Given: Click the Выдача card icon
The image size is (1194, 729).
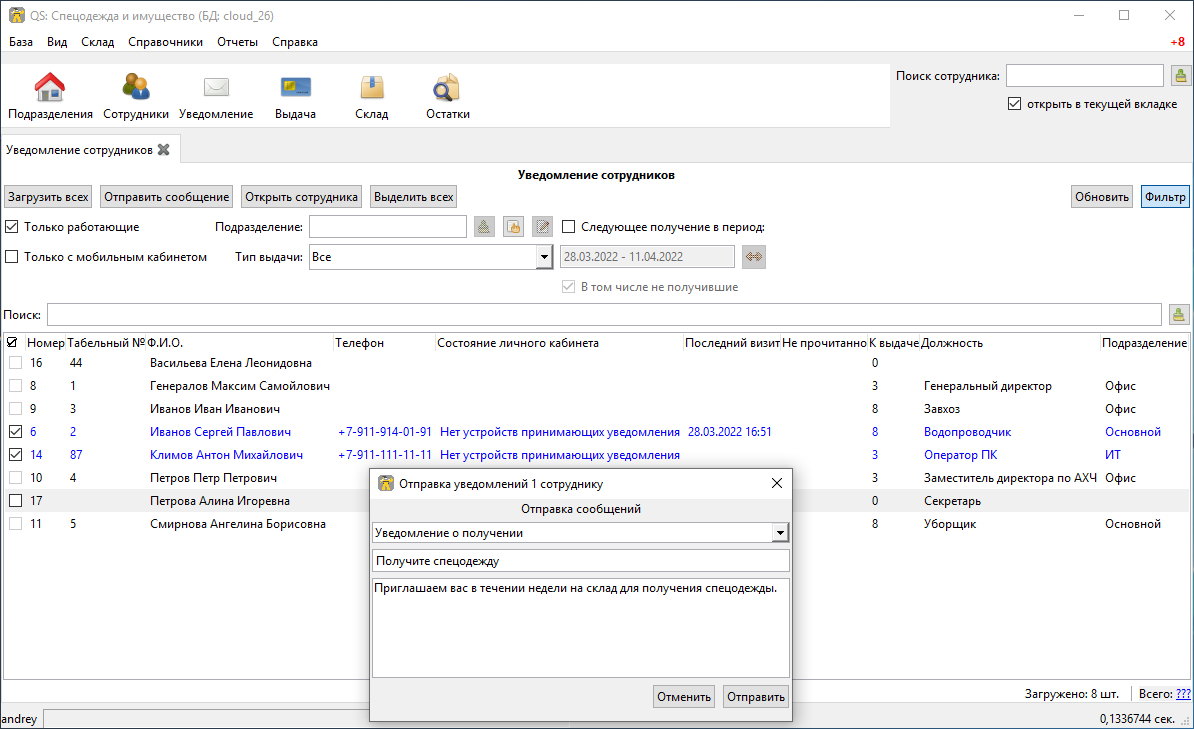Looking at the screenshot, I should [x=295, y=88].
